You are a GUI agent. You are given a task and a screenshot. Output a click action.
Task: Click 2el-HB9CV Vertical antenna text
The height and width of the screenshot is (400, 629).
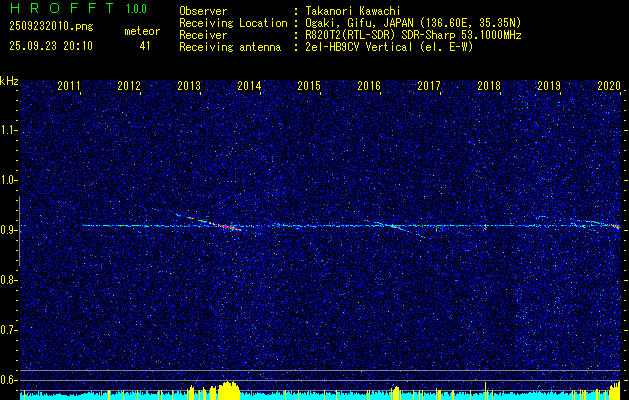[x=390, y=47]
